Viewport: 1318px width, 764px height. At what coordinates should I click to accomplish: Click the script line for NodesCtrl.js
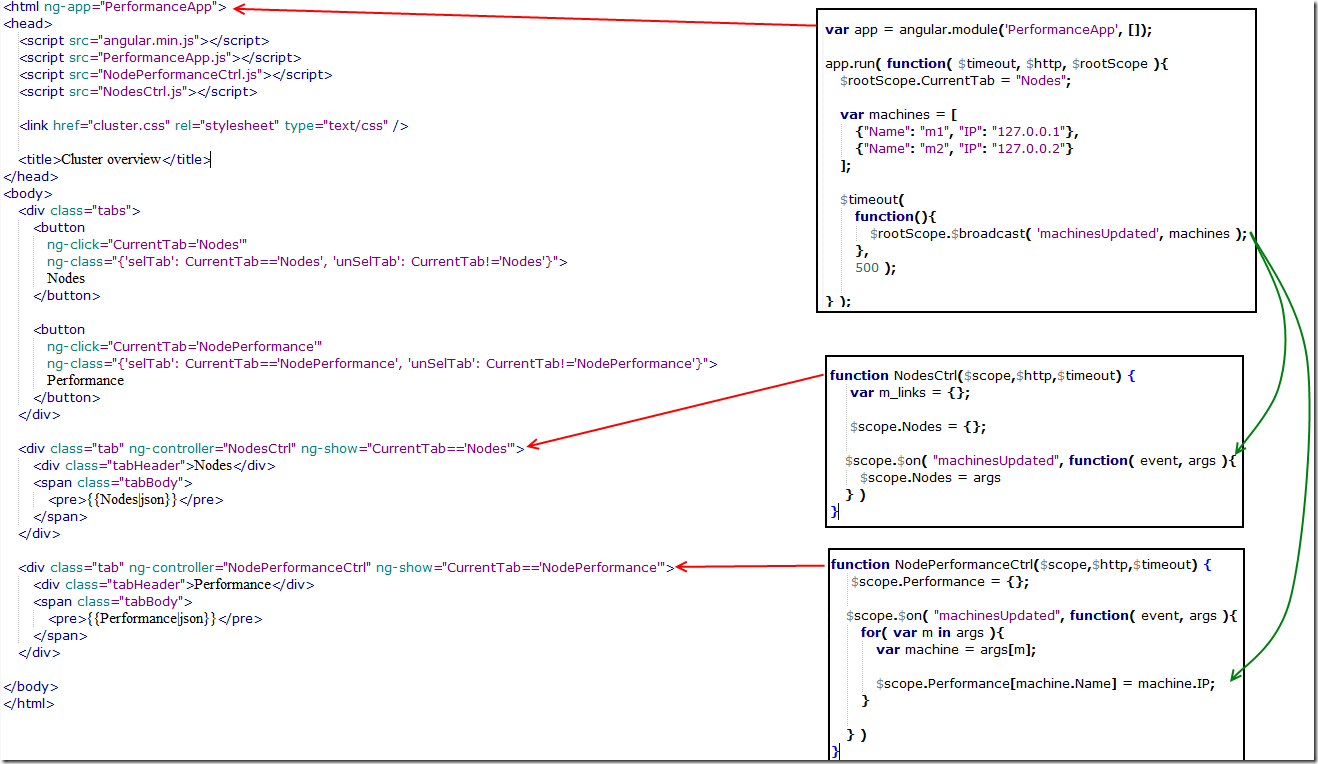tap(138, 91)
